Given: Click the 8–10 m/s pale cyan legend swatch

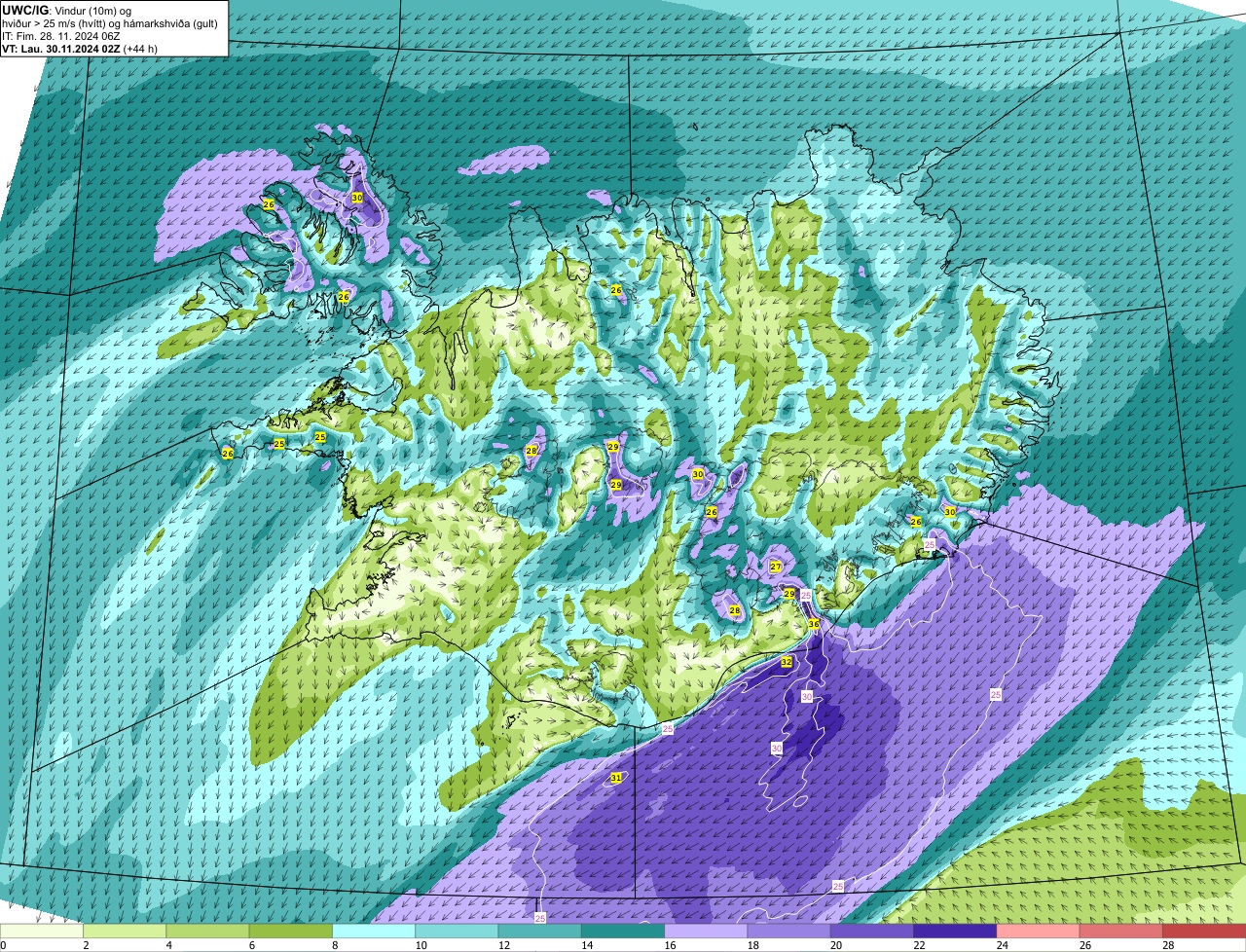Looking at the screenshot, I should 374,932.
